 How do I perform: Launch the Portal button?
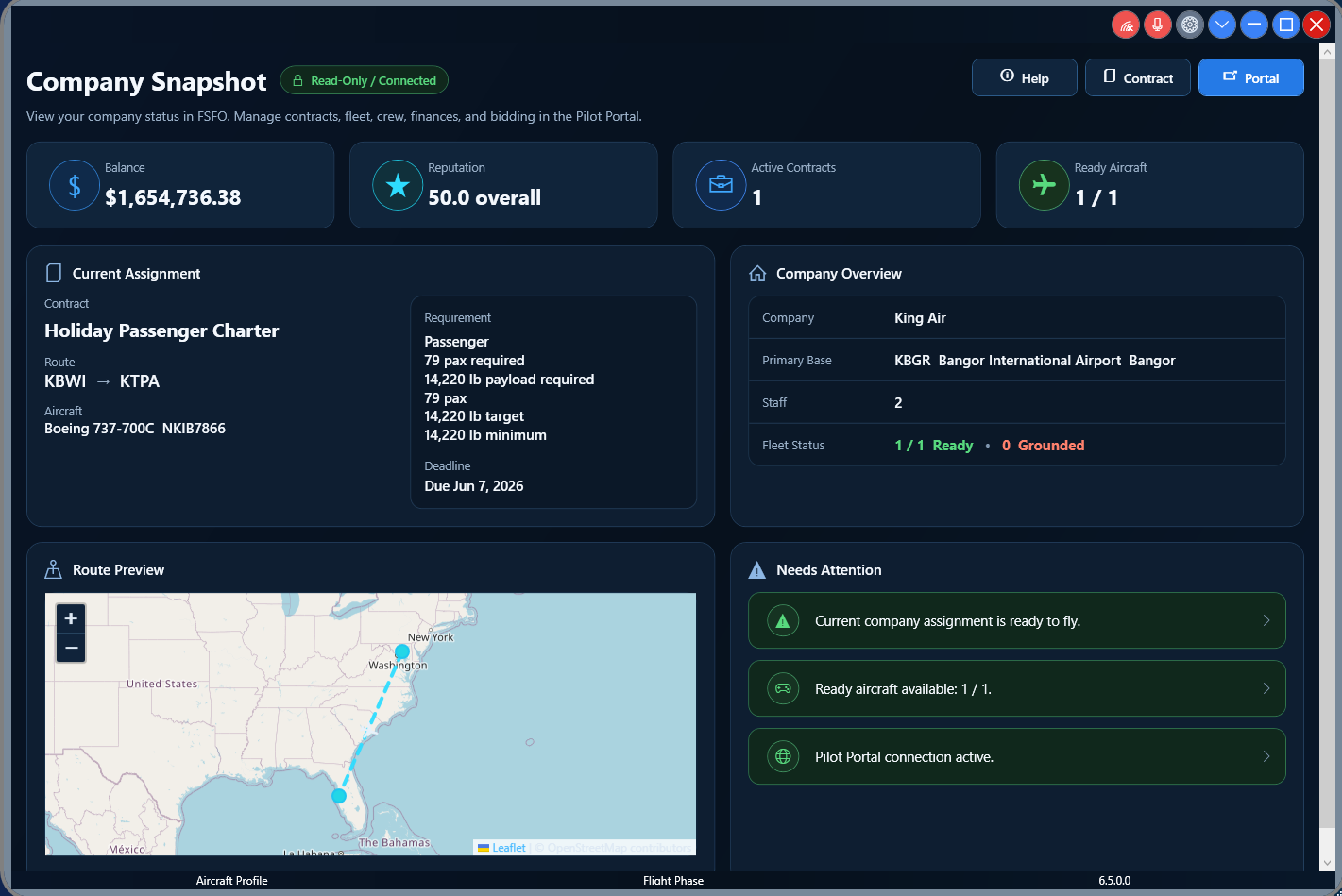(x=1251, y=77)
